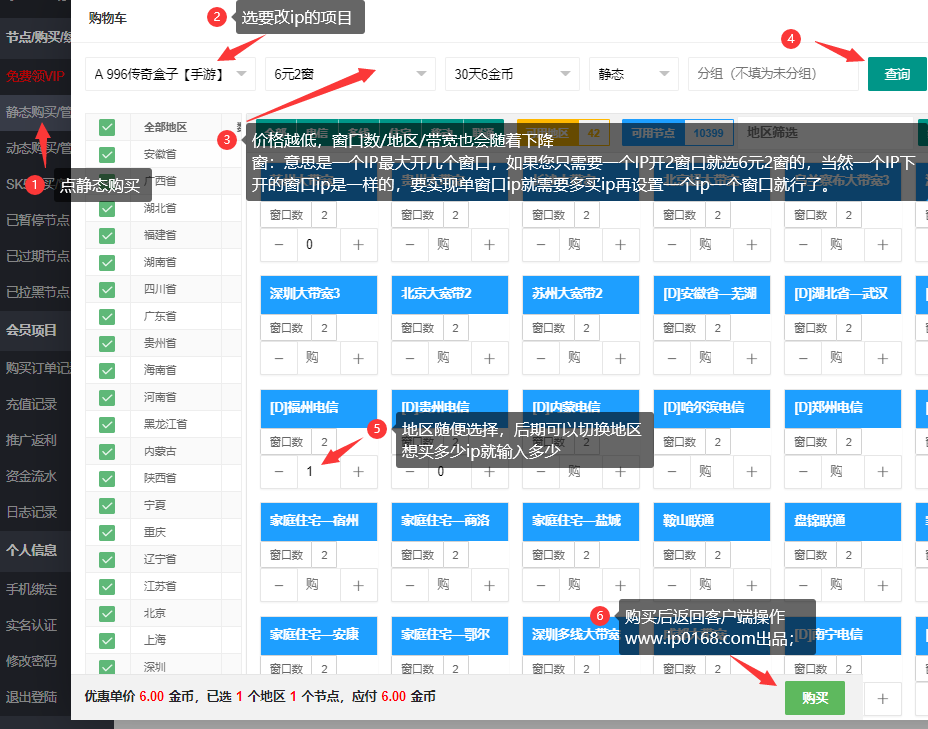Decrease quantity for 家庭住宅—宿州
Screen dimensions: 928x729
point(279,585)
